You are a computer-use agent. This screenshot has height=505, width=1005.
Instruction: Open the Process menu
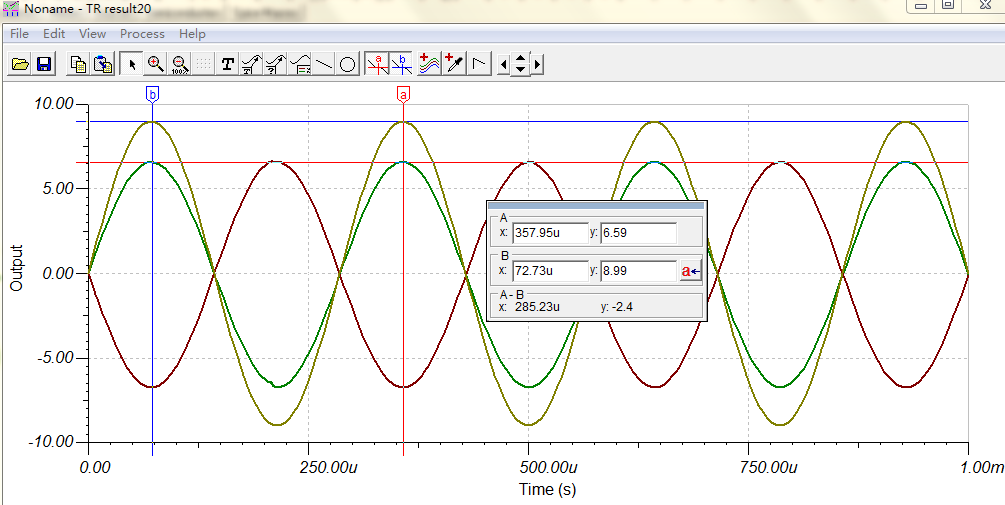pyautogui.click(x=142, y=34)
